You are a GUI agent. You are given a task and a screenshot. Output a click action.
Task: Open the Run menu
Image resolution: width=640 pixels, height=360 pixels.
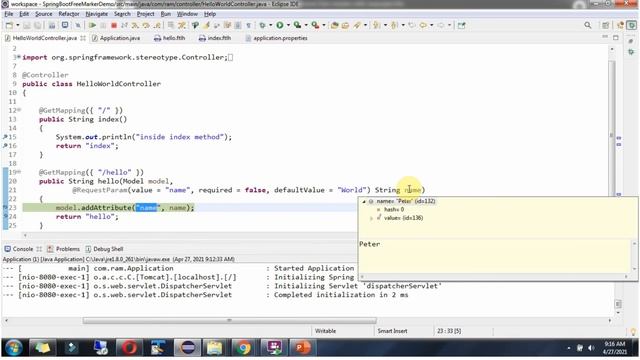[x=166, y=14]
